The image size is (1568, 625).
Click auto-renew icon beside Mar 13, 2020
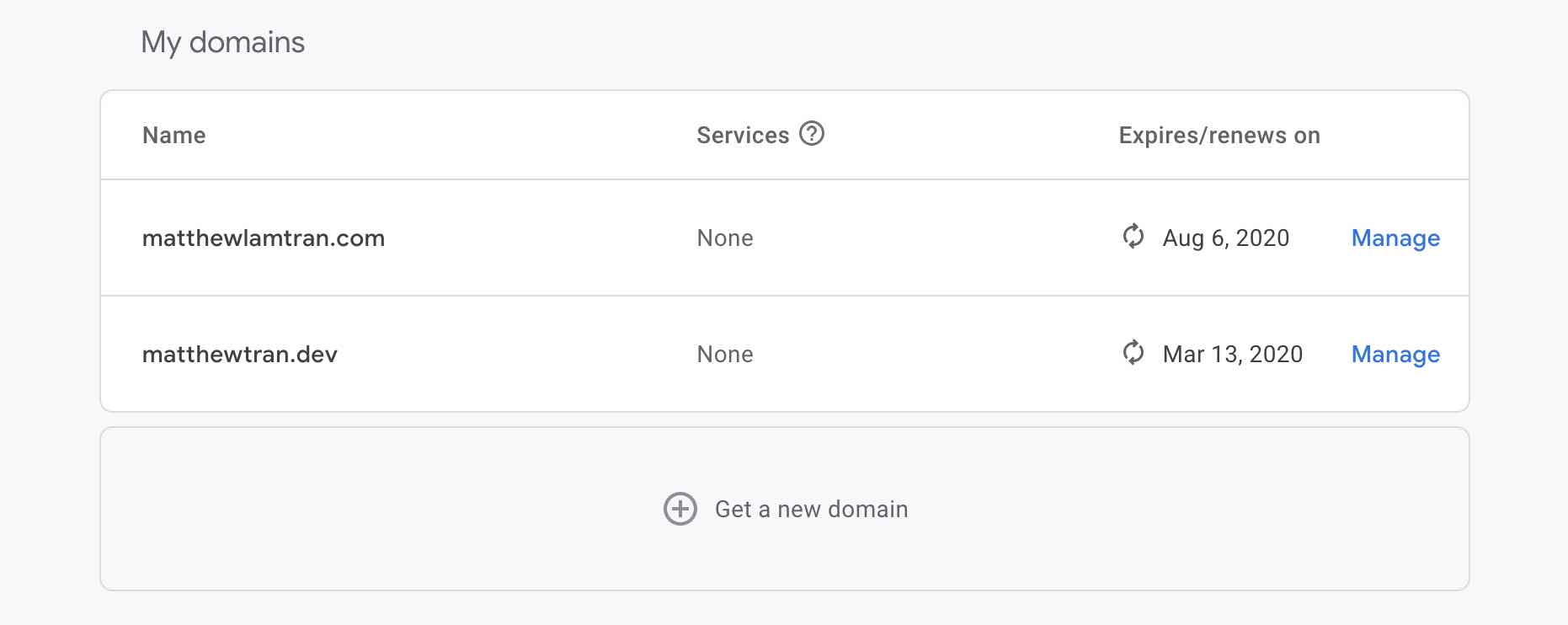pos(1133,353)
